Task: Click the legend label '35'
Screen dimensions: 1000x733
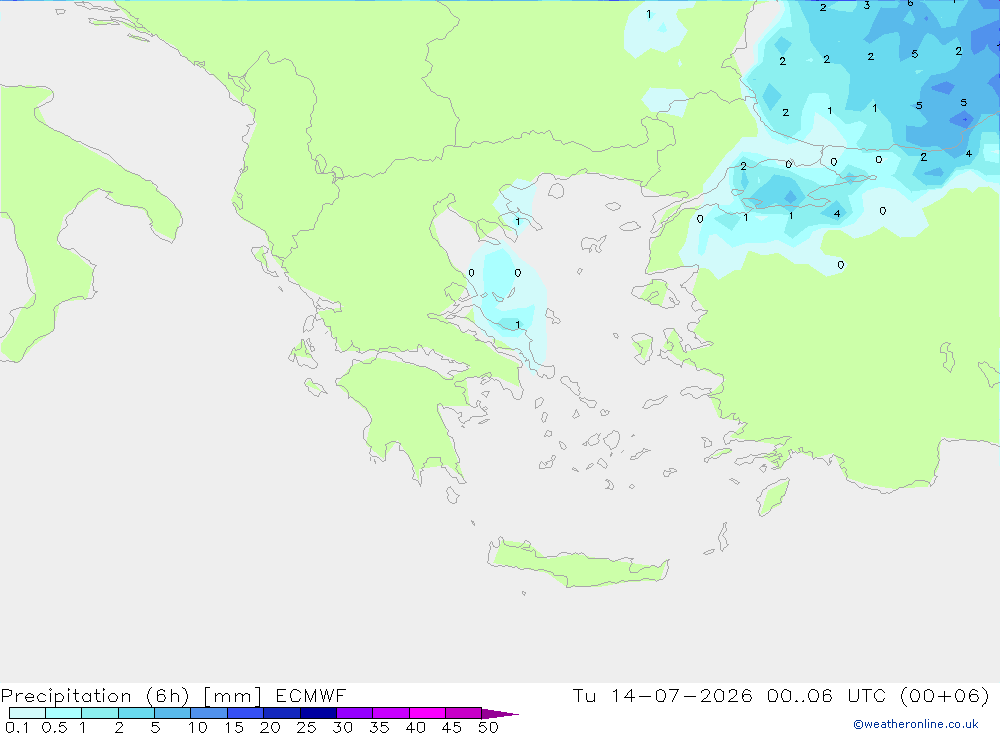Action: click(x=379, y=727)
